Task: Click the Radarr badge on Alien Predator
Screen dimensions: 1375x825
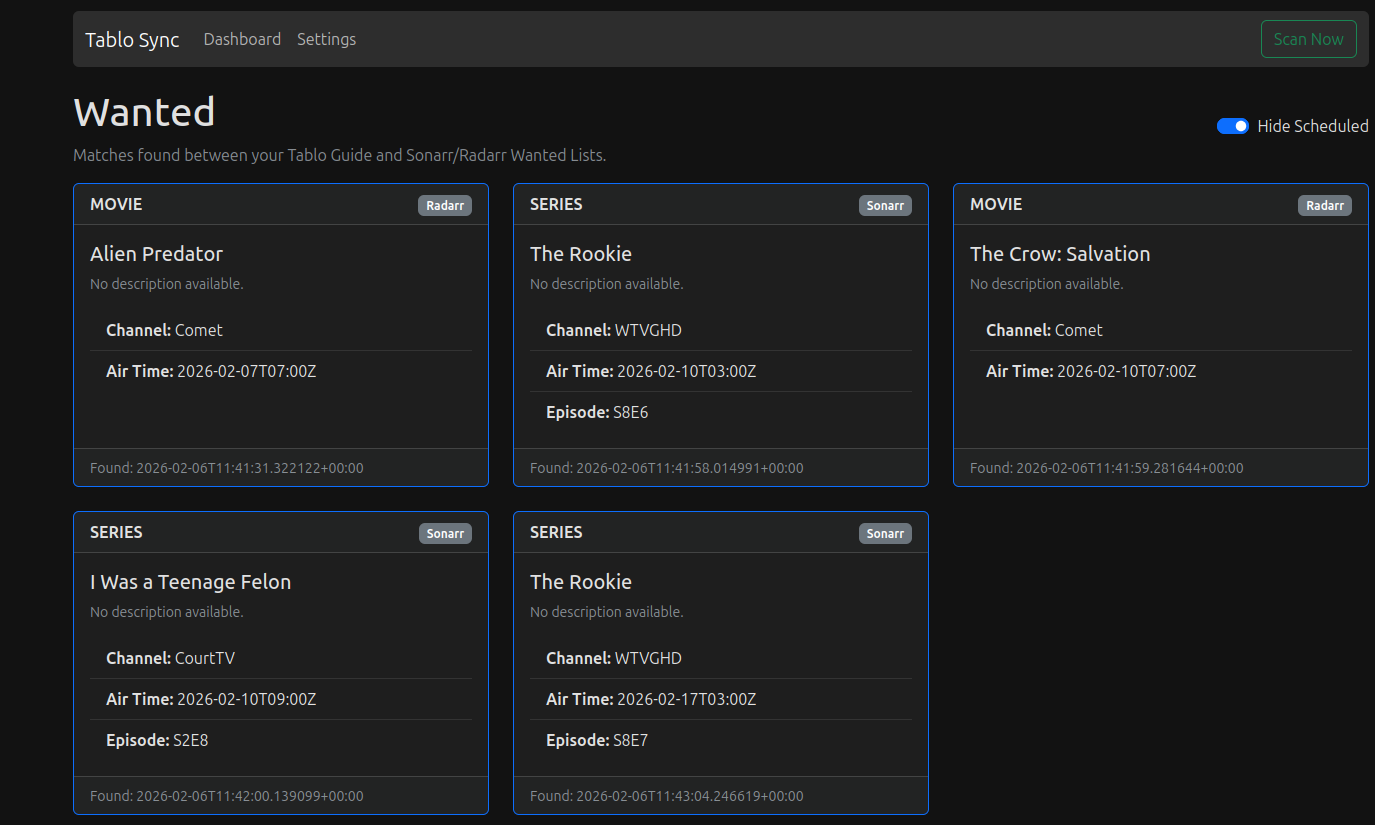Action: click(445, 205)
